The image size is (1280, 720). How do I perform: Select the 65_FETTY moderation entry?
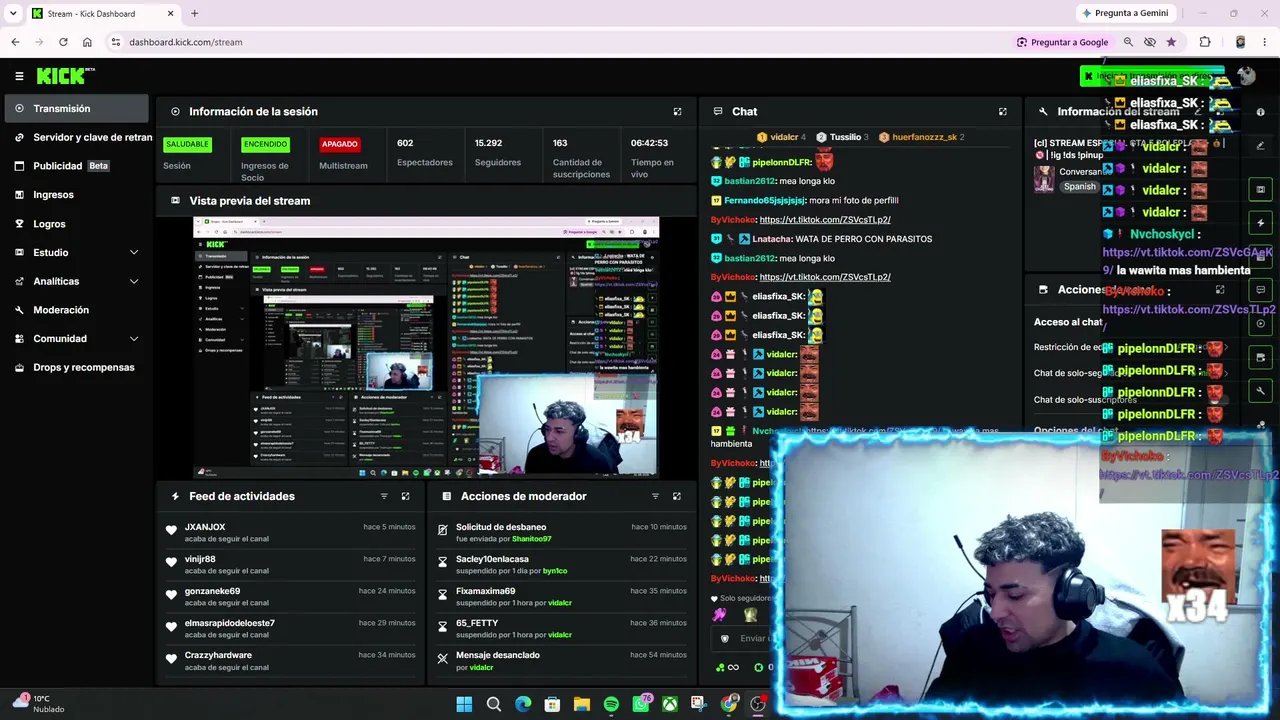(561, 629)
